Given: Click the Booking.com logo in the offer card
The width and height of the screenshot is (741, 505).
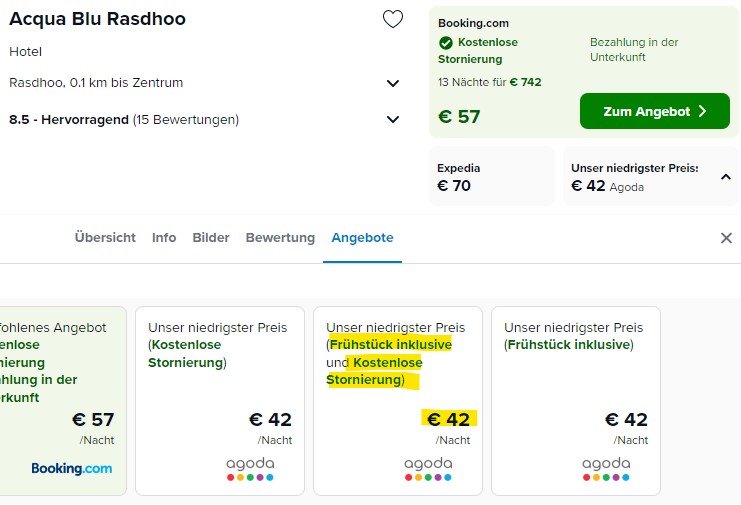Looking at the screenshot, I should [x=72, y=469].
